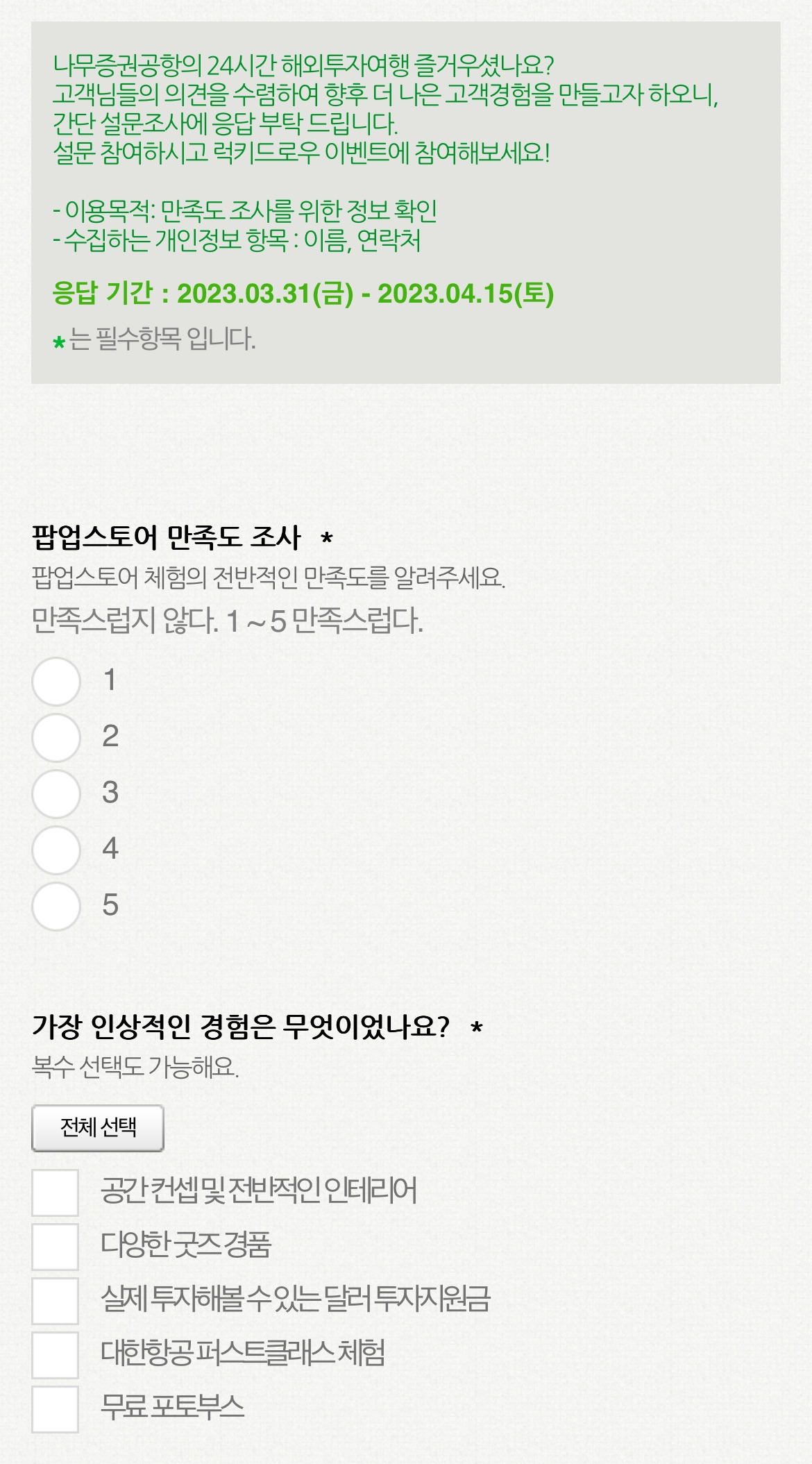
Task: Pick satisfaction rating 4 option
Action: point(56,850)
